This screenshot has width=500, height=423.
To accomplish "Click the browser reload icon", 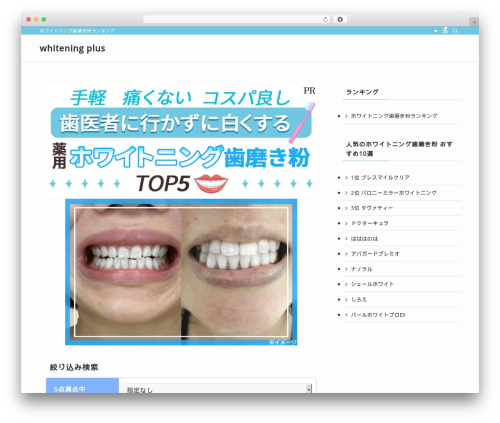I will 325,20.
